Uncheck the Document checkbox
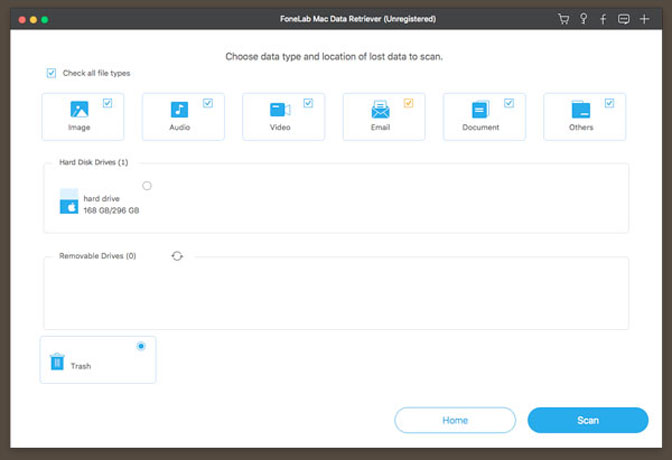This screenshot has width=672, height=460. point(509,103)
